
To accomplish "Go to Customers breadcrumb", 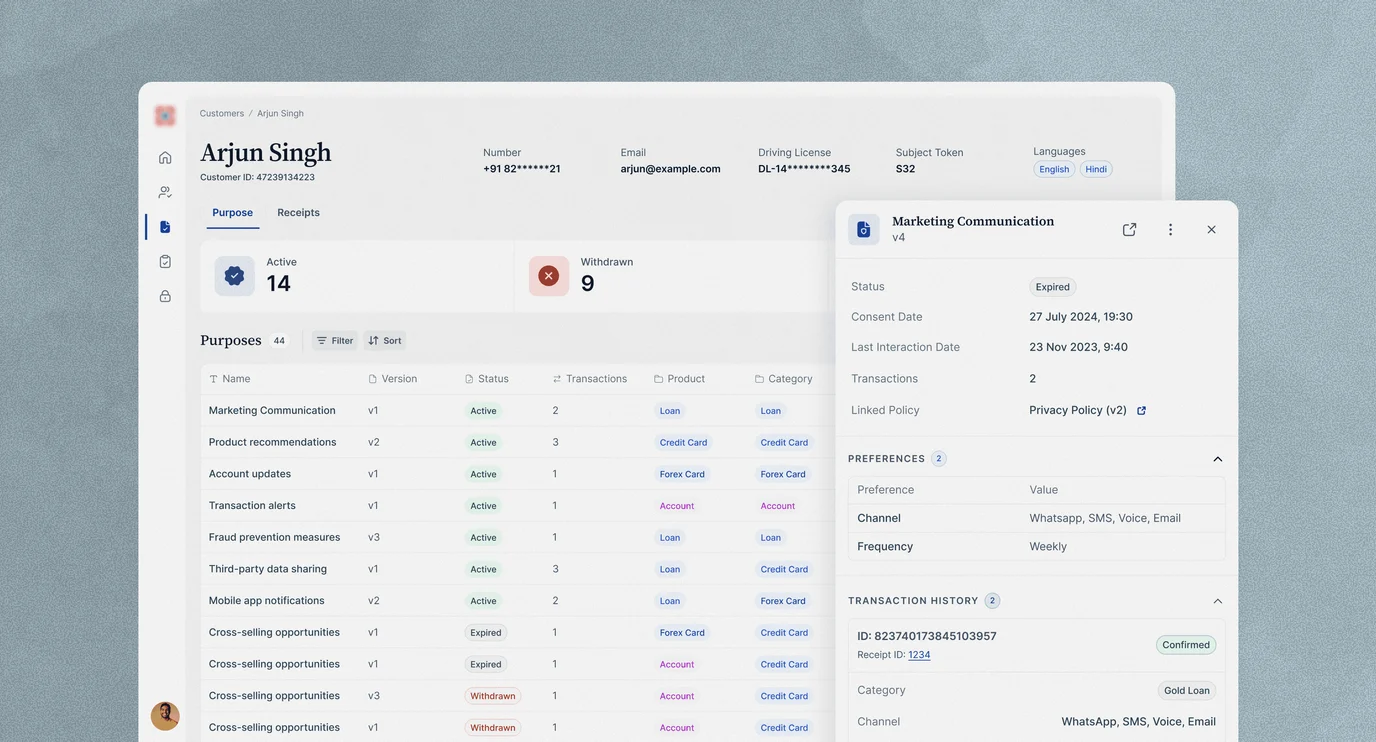I will (222, 114).
